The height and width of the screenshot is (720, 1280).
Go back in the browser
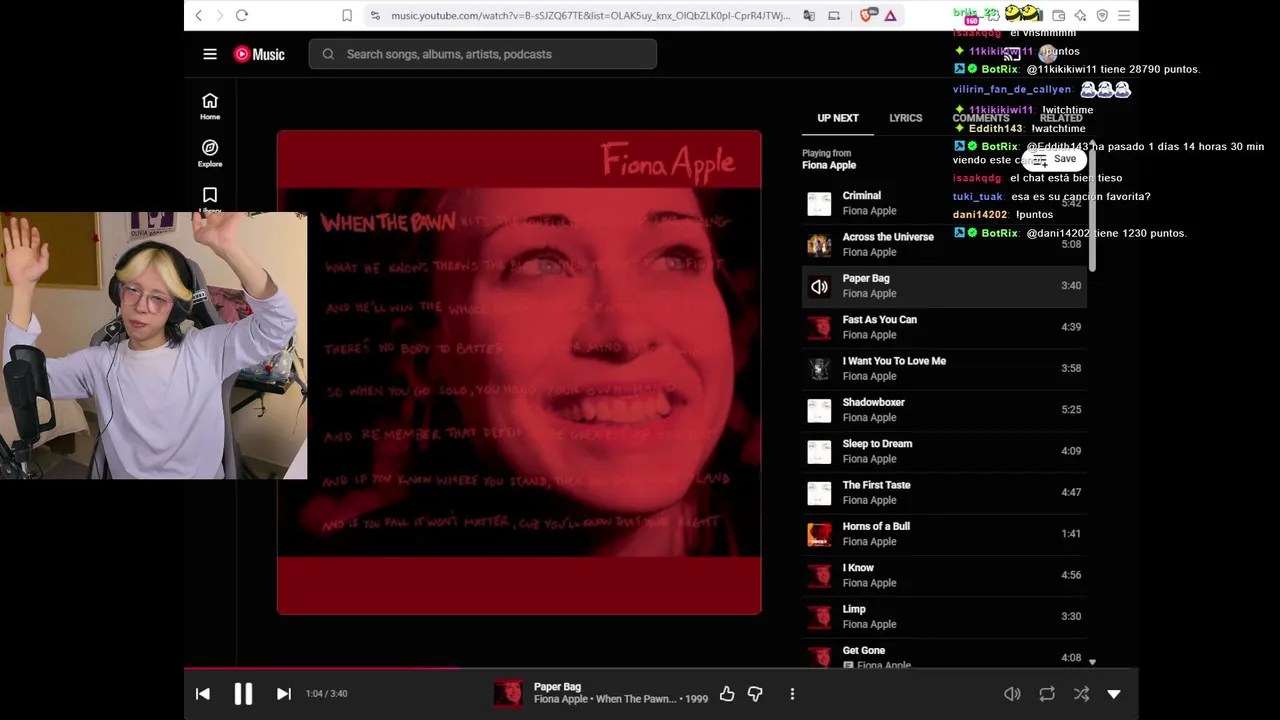tap(199, 15)
